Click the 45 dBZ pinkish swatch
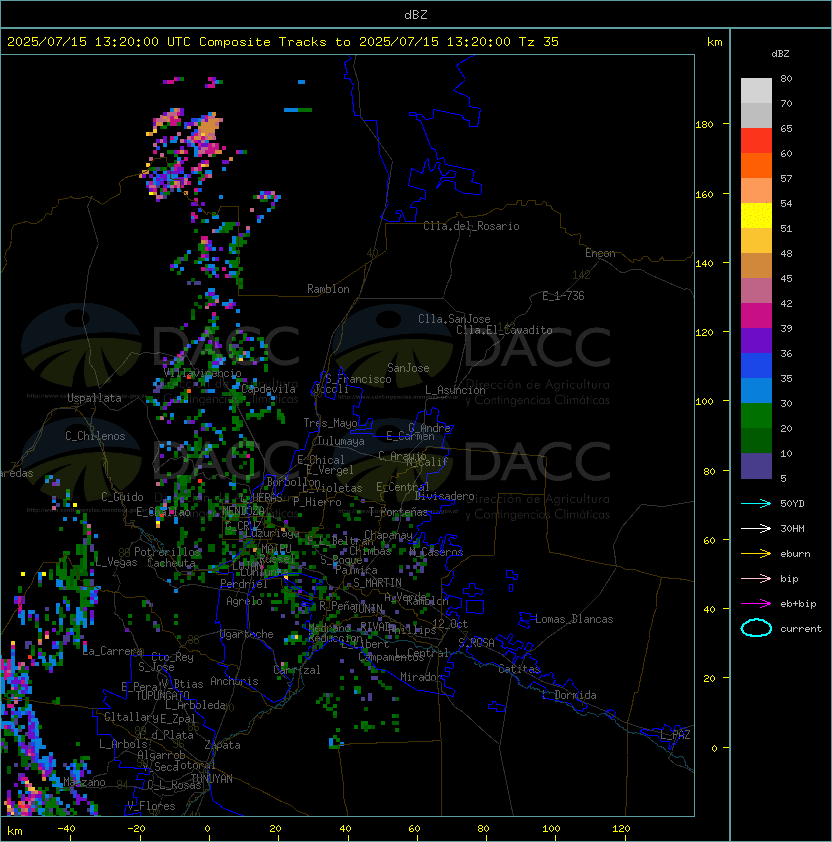Image resolution: width=832 pixels, height=842 pixels. pyautogui.click(x=756, y=291)
